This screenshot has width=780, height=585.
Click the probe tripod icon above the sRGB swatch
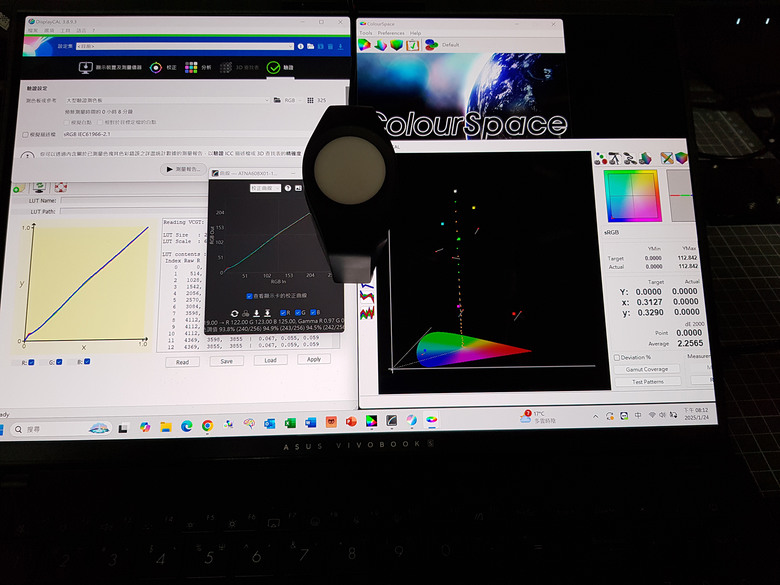[615, 159]
